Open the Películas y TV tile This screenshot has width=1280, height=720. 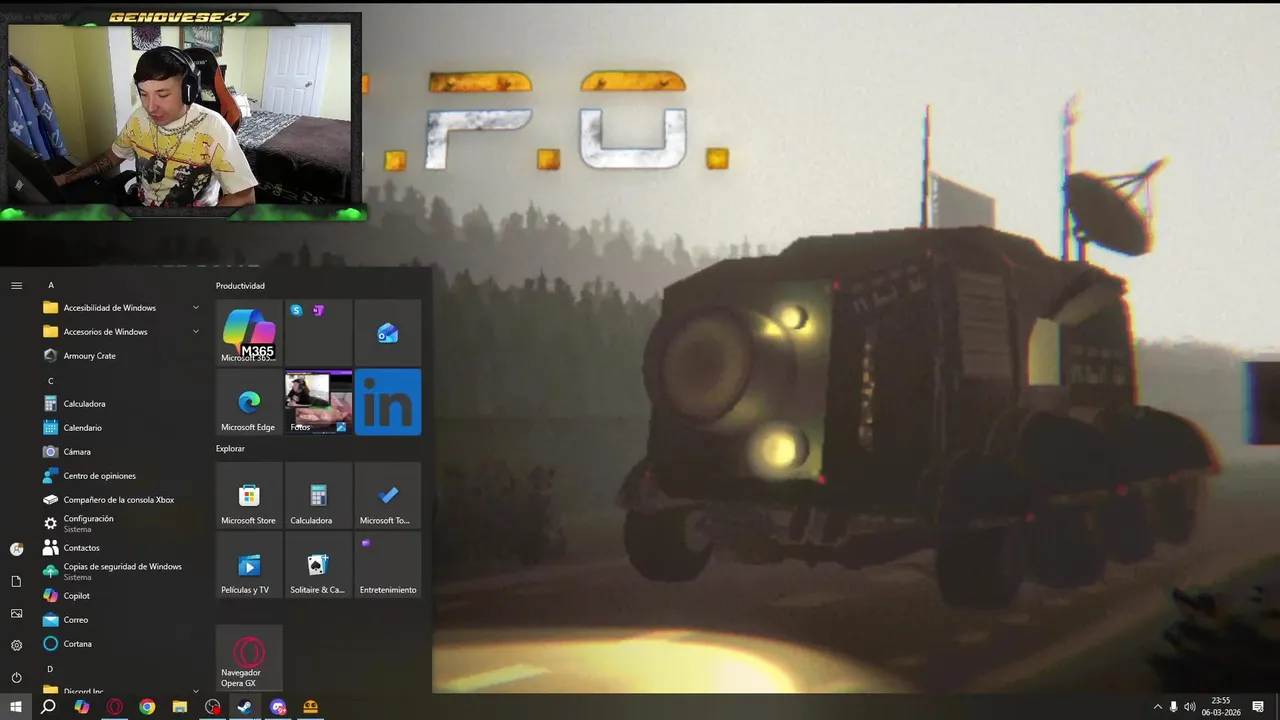249,564
